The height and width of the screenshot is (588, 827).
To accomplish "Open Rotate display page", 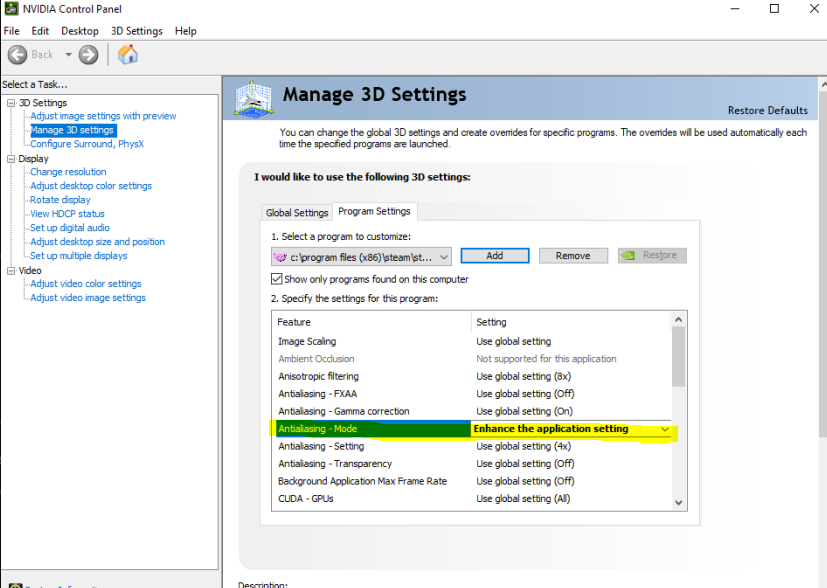I will [60, 200].
